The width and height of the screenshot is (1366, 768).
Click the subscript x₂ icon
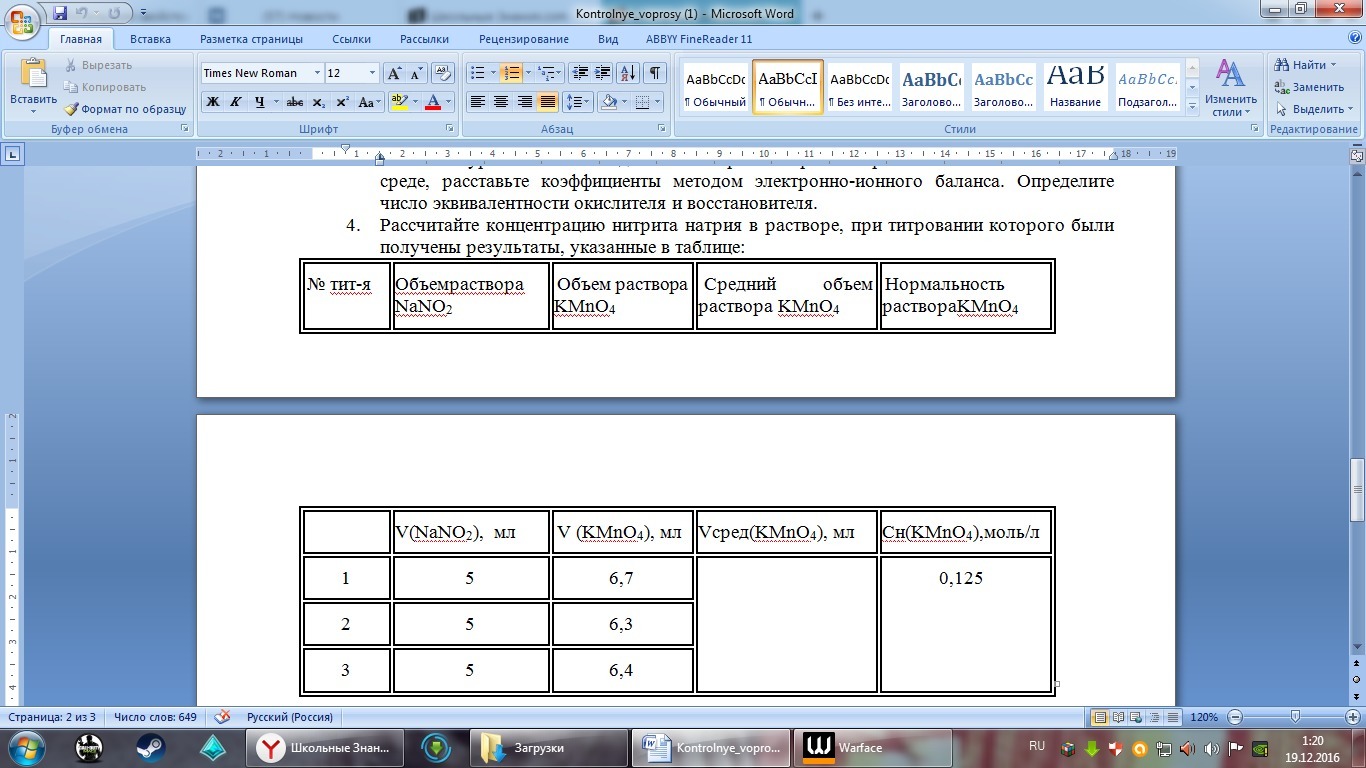coord(318,102)
